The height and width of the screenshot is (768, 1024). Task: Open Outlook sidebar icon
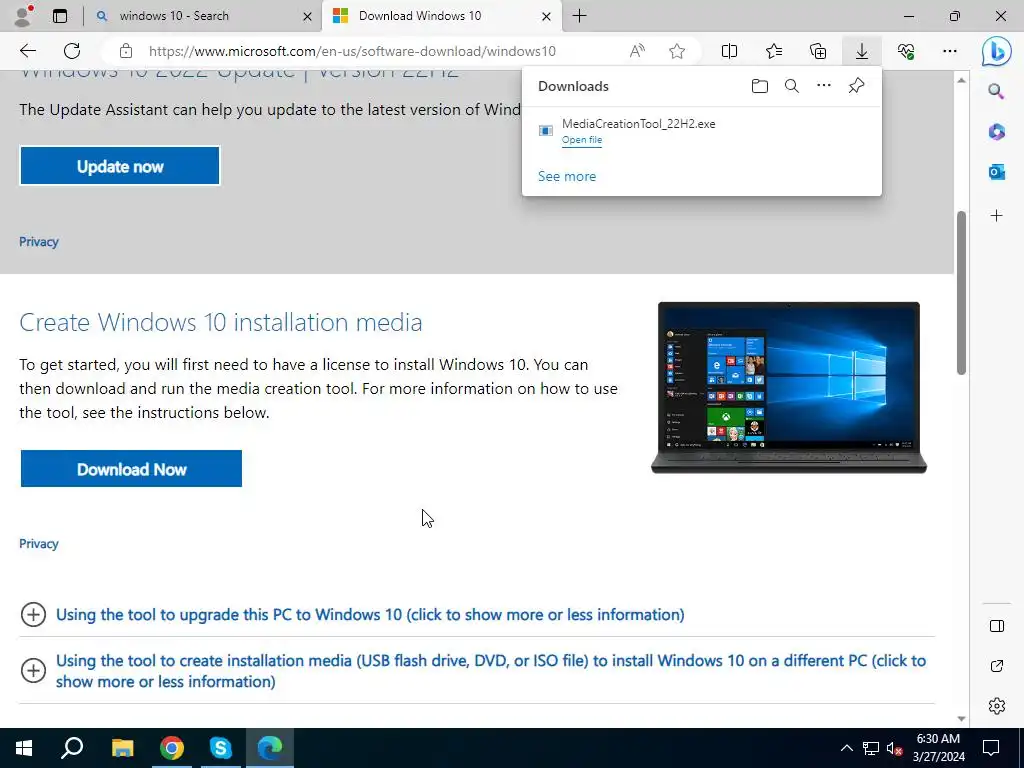pyautogui.click(x=996, y=172)
